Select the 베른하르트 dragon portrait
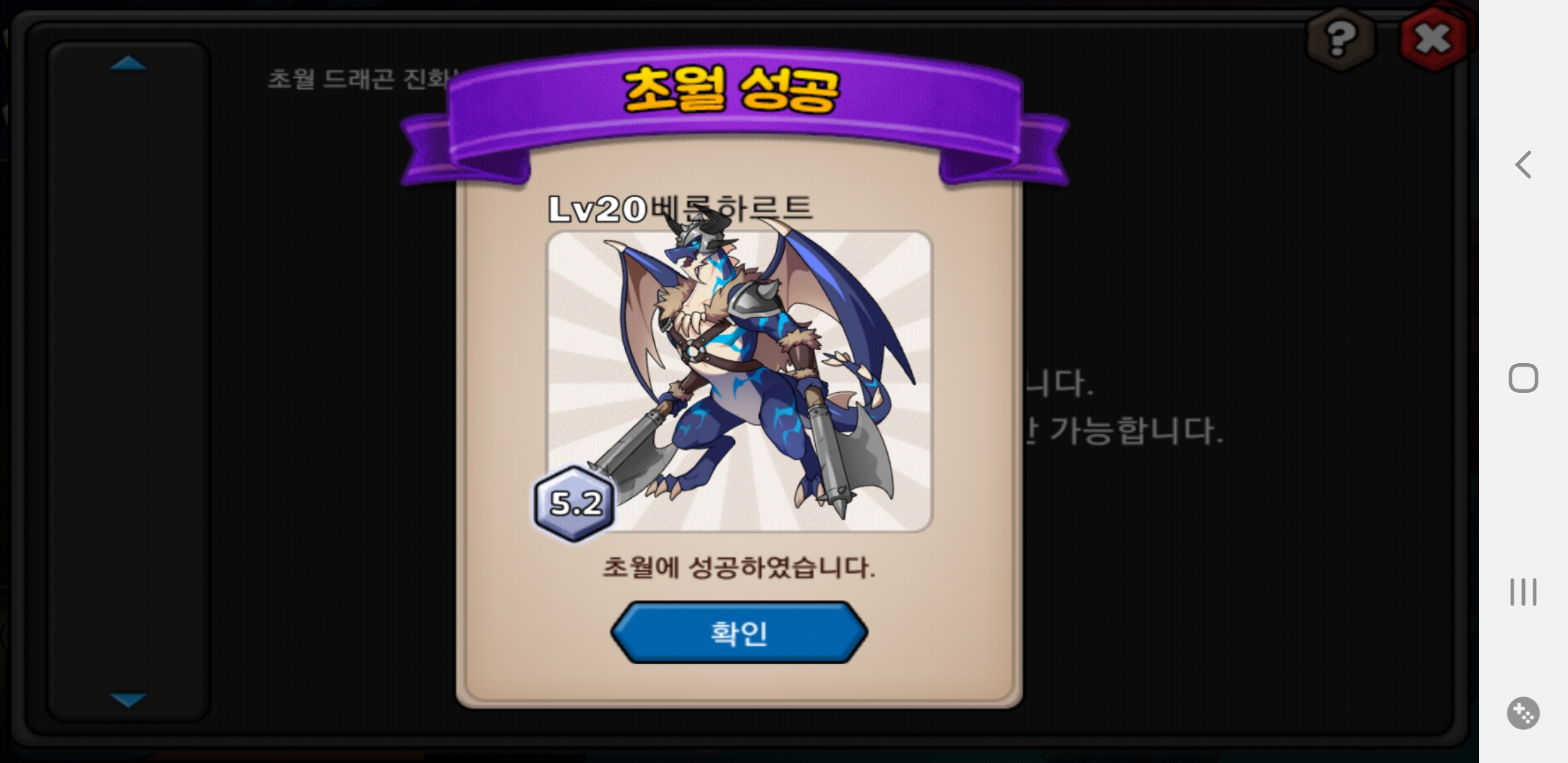The width and height of the screenshot is (1568, 763). pos(739,381)
